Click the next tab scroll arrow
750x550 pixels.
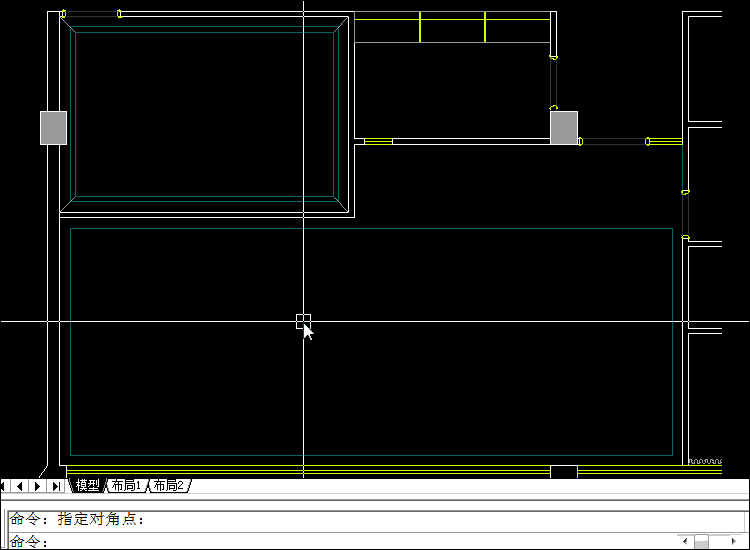pos(38,486)
